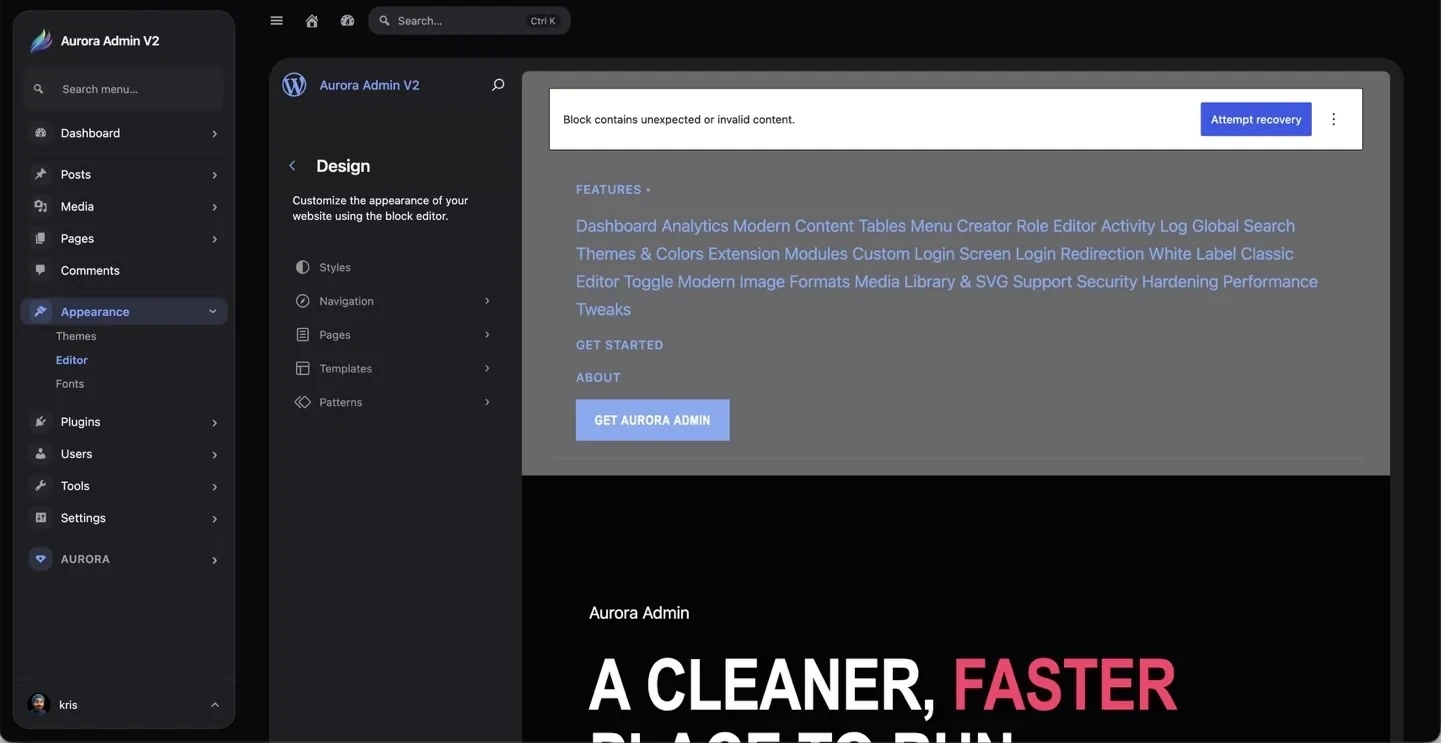Click the Posts pin icon in sidebar
This screenshot has width=1441, height=743.
click(x=41, y=174)
